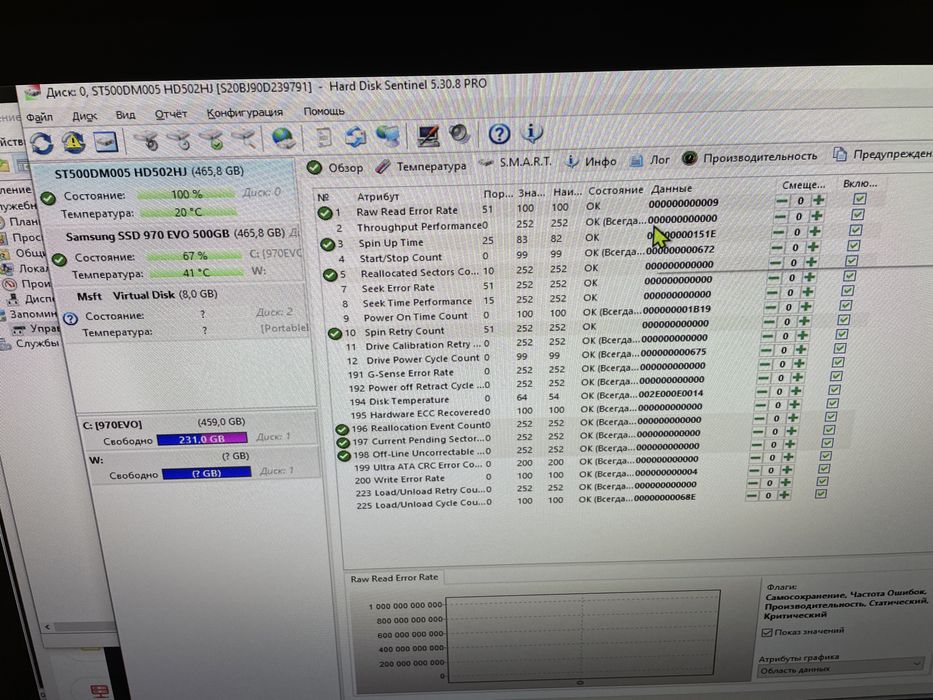Click green check icon of Raw Read Error Rate
Screen dimensions: 933x700
tap(324, 212)
